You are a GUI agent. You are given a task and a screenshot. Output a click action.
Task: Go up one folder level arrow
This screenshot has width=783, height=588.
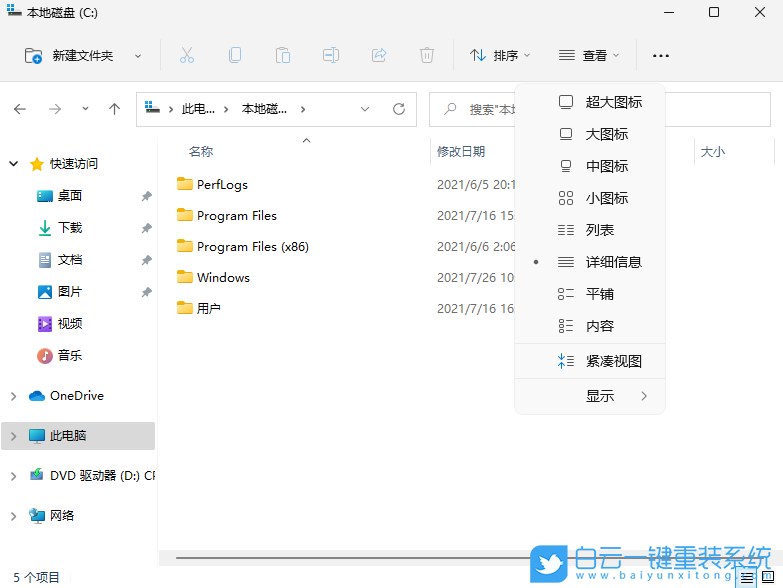[114, 109]
